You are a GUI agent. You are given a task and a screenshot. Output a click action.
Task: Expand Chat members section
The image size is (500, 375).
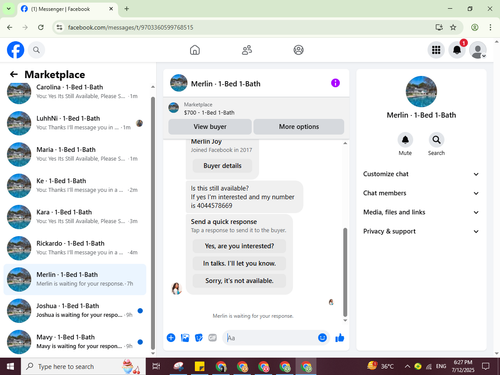coord(421,193)
